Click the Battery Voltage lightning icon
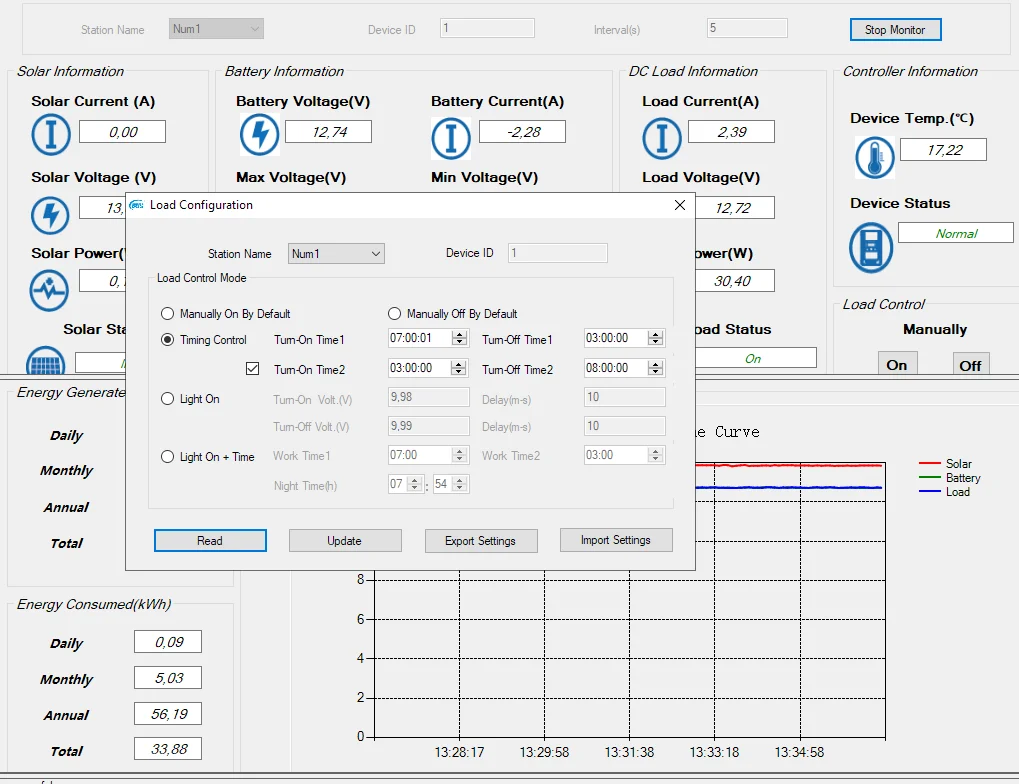 [259, 134]
